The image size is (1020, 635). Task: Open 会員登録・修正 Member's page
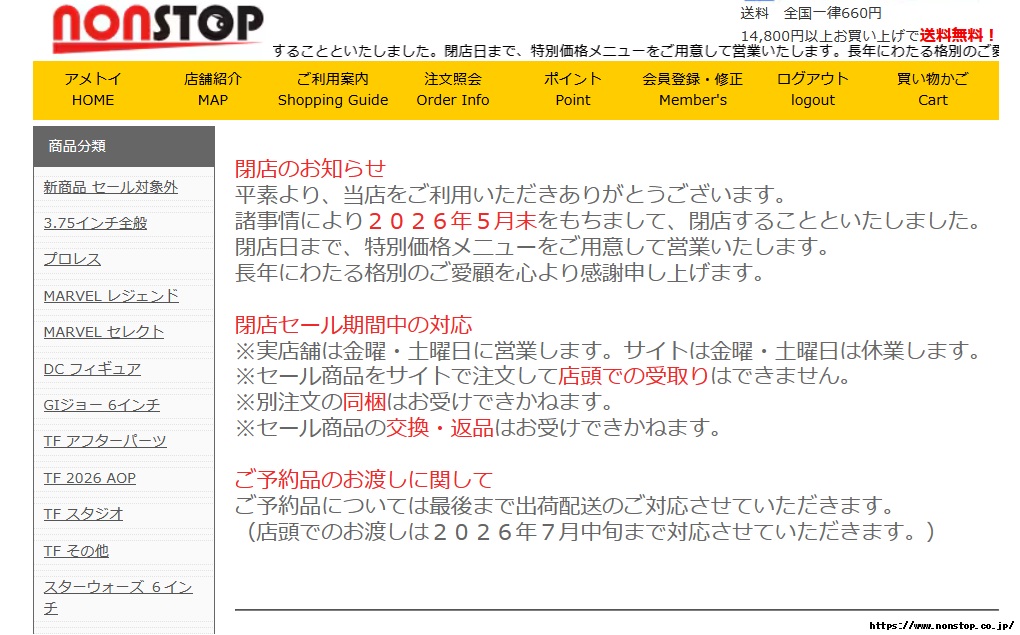coord(693,90)
